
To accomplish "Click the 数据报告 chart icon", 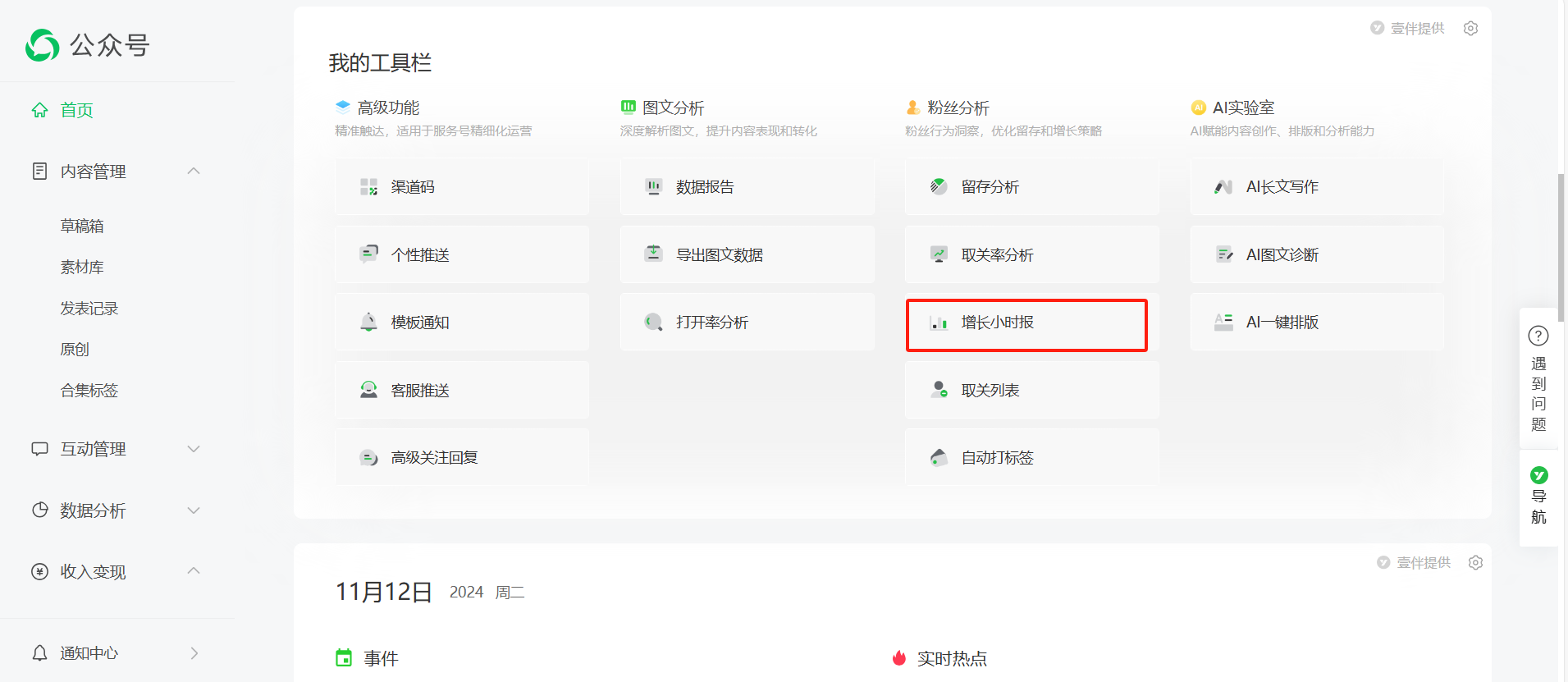I will (653, 186).
